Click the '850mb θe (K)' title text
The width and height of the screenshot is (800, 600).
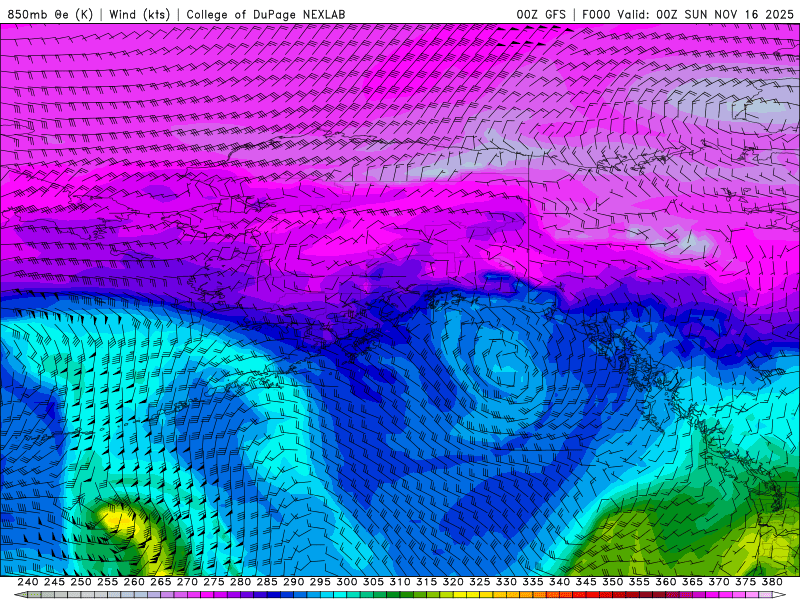[x=50, y=14]
